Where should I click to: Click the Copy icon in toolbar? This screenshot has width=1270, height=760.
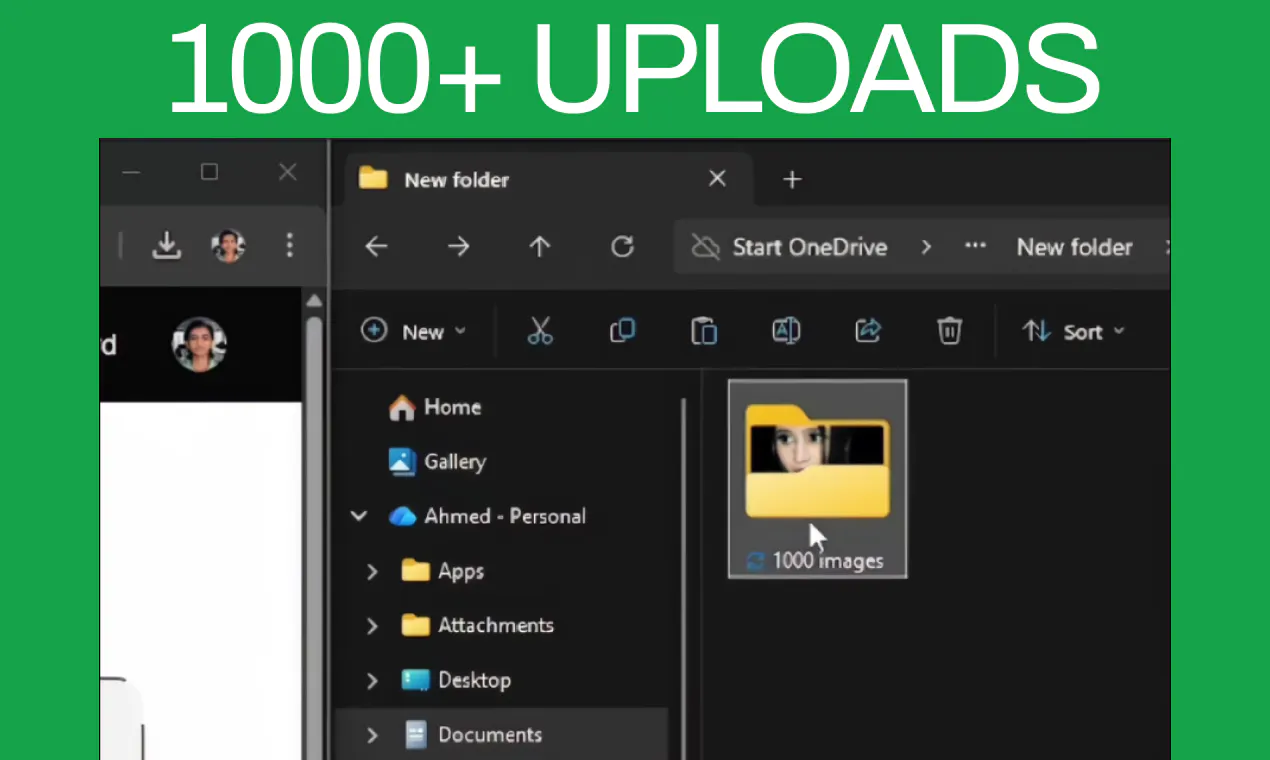(x=622, y=331)
